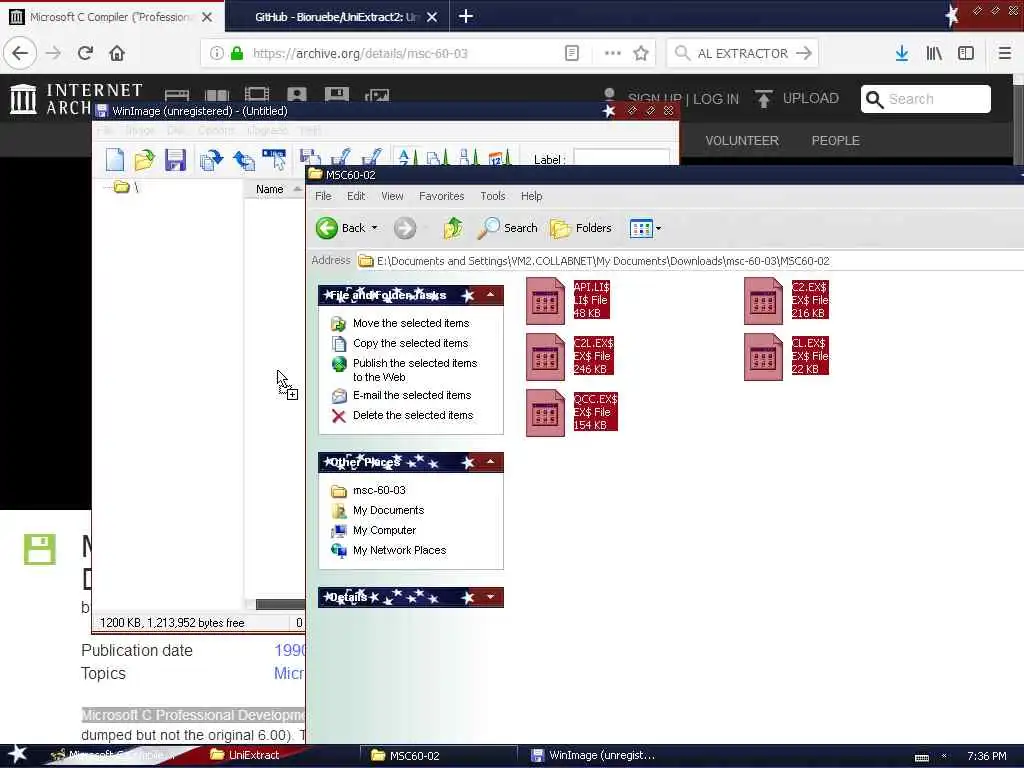Click Internet Archive Video film icon
Viewport: 1024px width, 768px height.
pyautogui.click(x=257, y=95)
